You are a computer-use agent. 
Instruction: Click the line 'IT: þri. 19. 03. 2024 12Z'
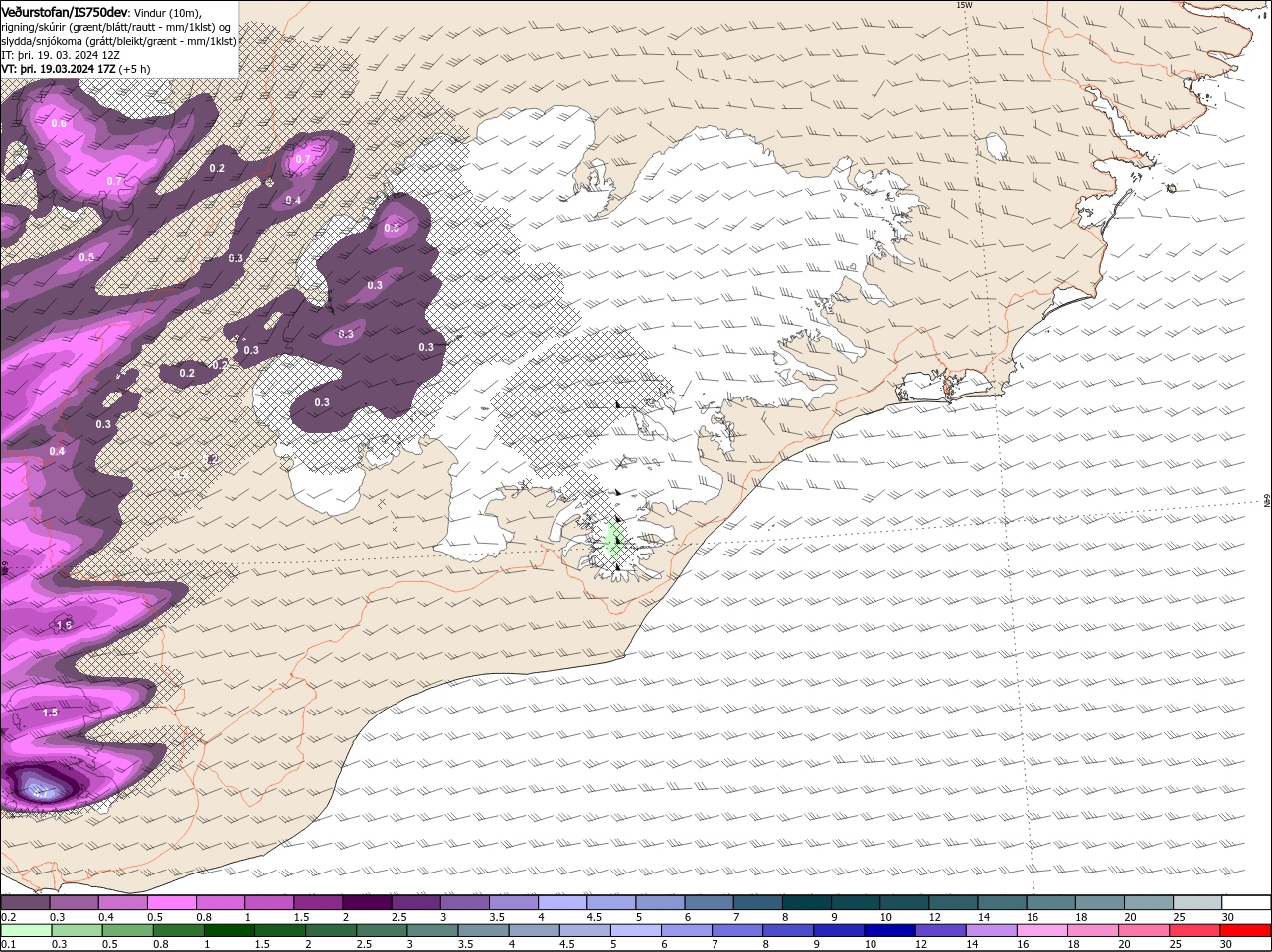coord(62,55)
